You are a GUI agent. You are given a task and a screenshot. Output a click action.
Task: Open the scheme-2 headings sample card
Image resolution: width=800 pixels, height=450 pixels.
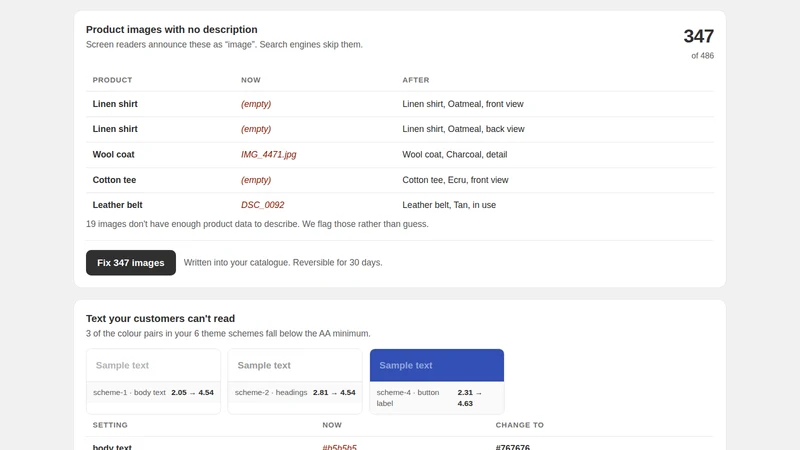pos(295,381)
